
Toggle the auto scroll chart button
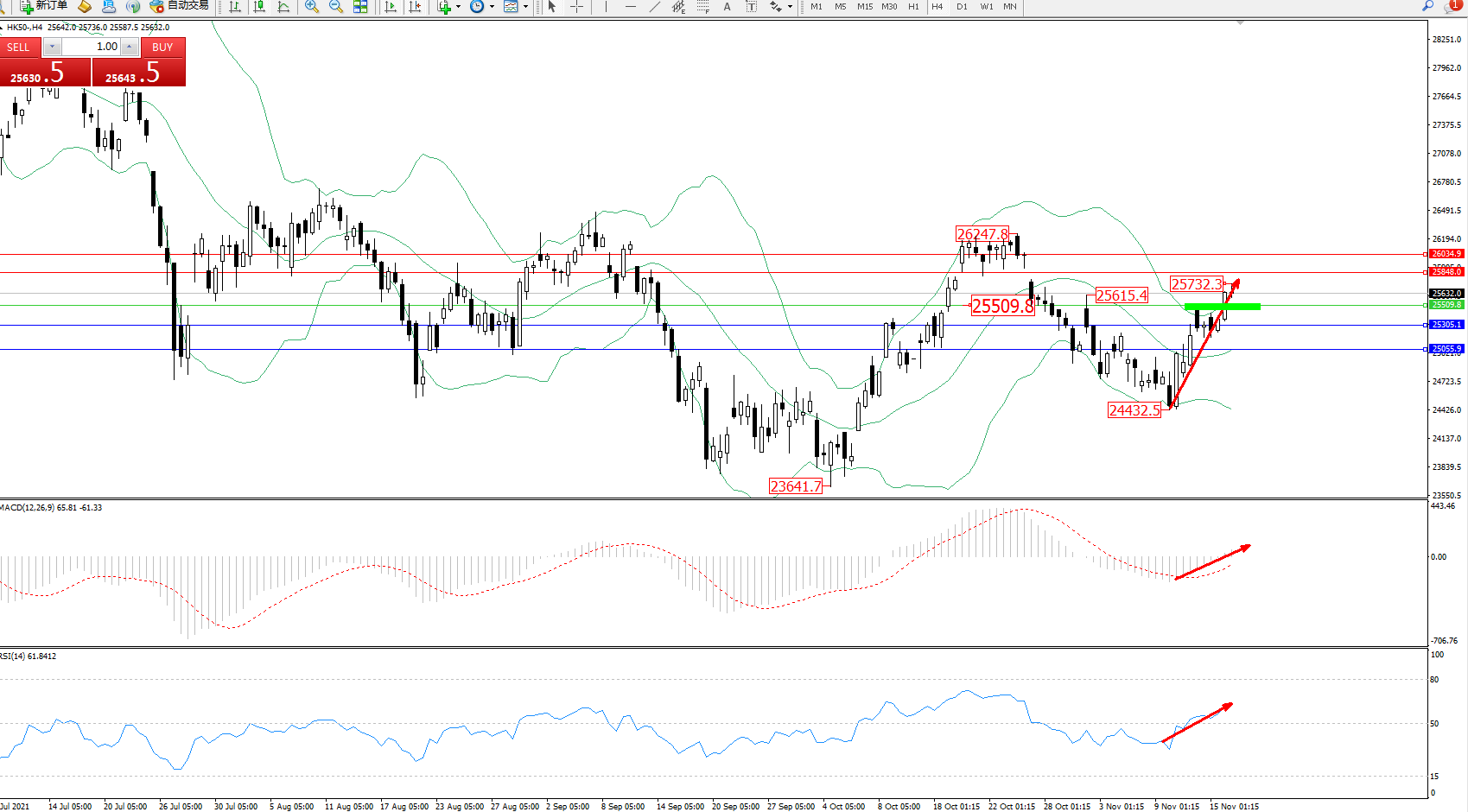(x=391, y=7)
